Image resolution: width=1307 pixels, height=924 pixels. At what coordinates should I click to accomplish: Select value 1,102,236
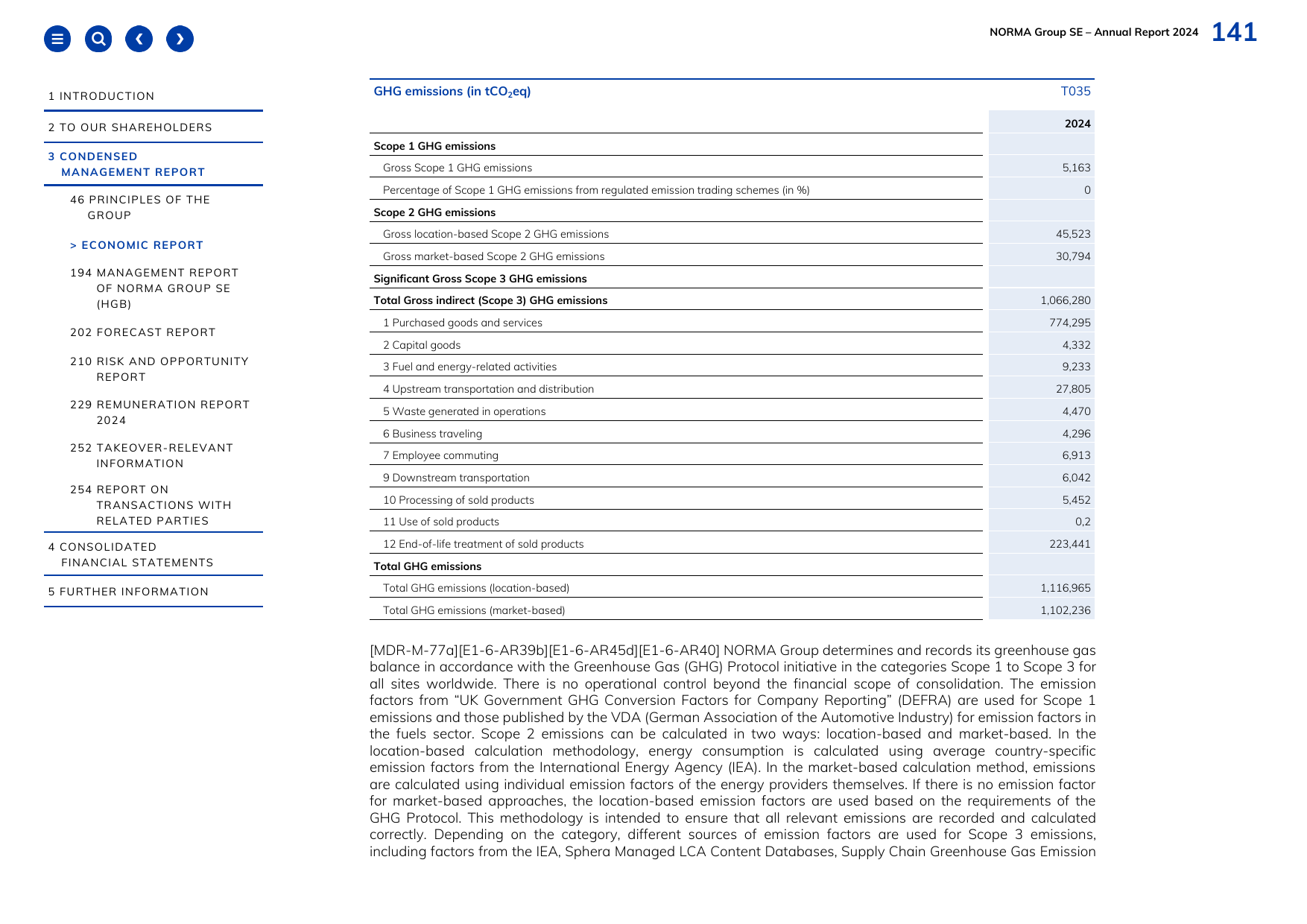click(x=1066, y=610)
